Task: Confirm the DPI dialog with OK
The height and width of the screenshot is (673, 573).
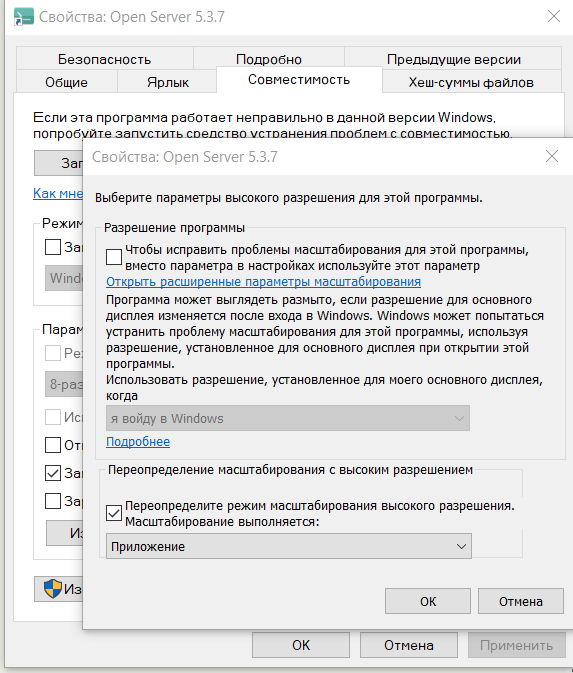Action: point(427,601)
